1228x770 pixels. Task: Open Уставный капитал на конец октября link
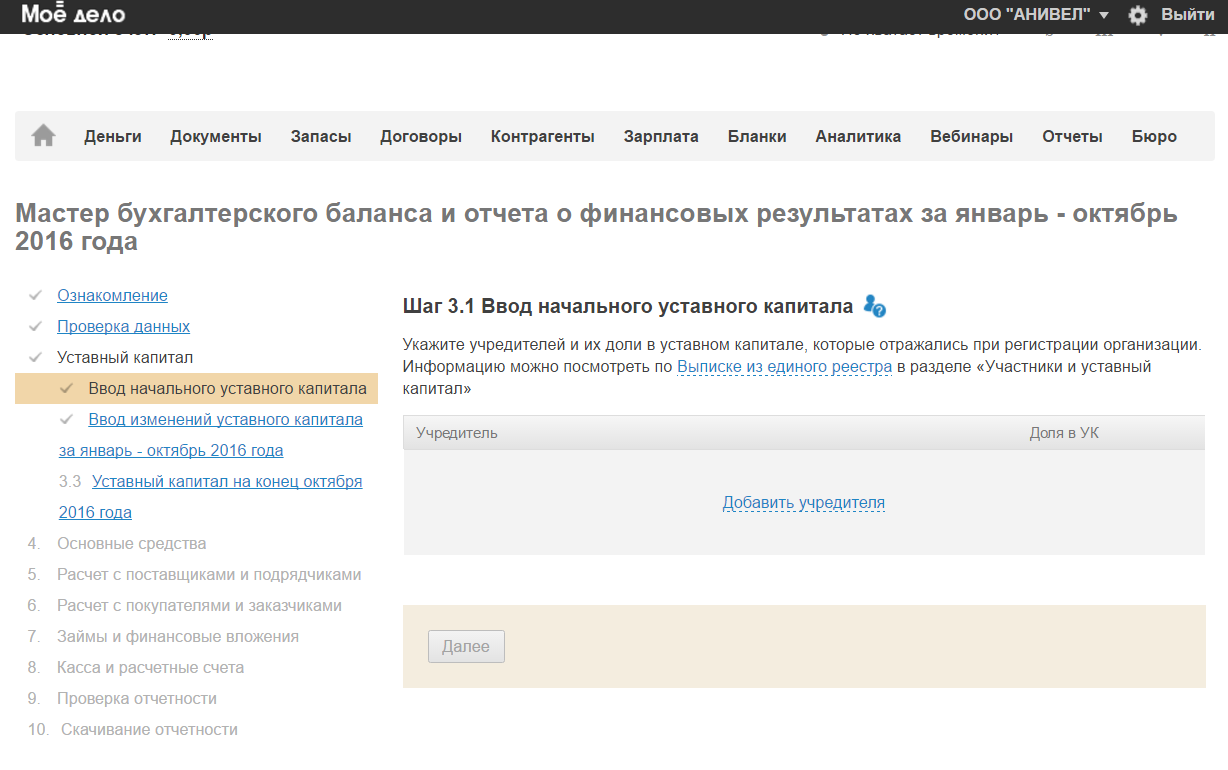click(211, 497)
